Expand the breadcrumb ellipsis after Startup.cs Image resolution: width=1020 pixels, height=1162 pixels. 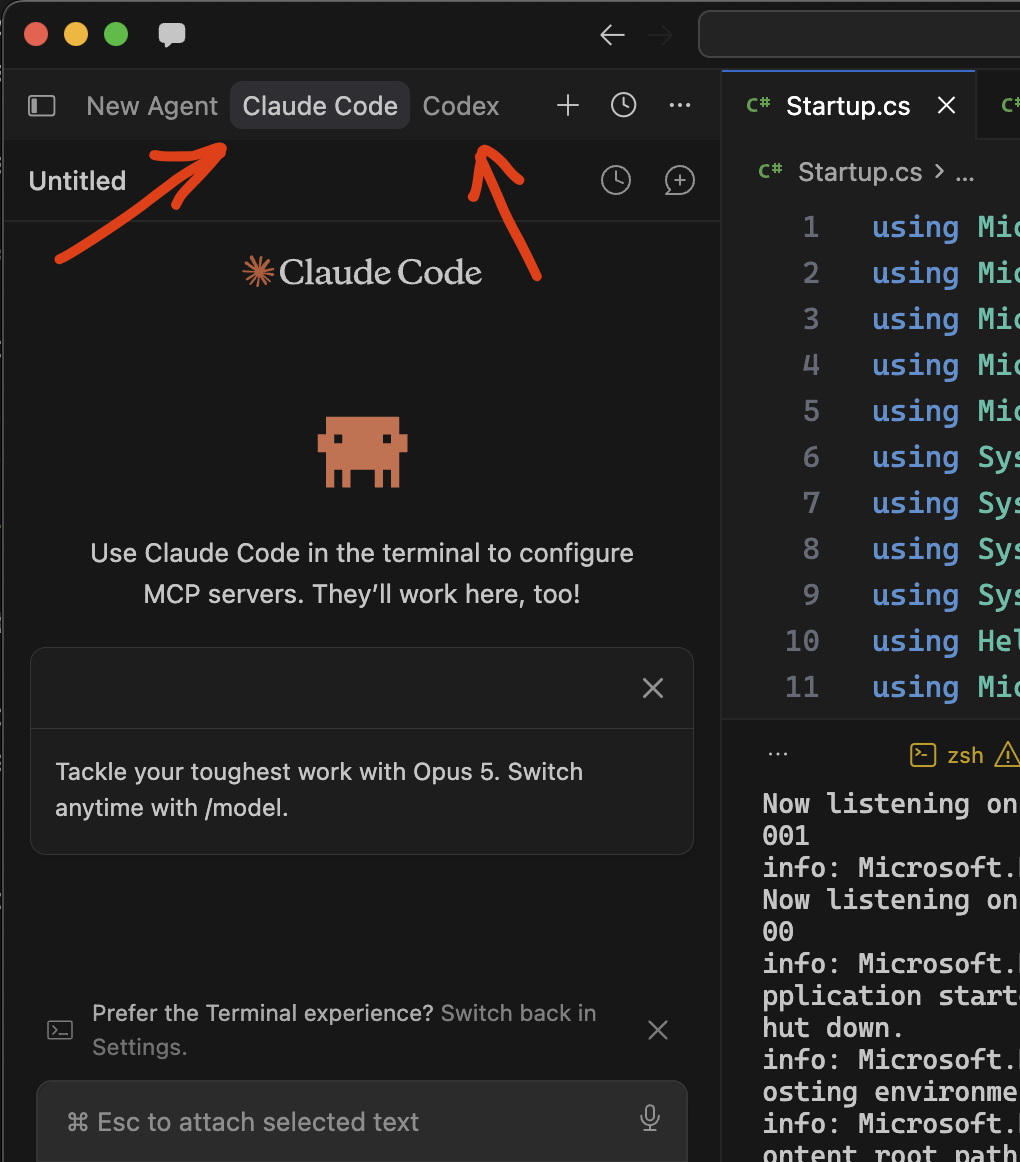964,176
